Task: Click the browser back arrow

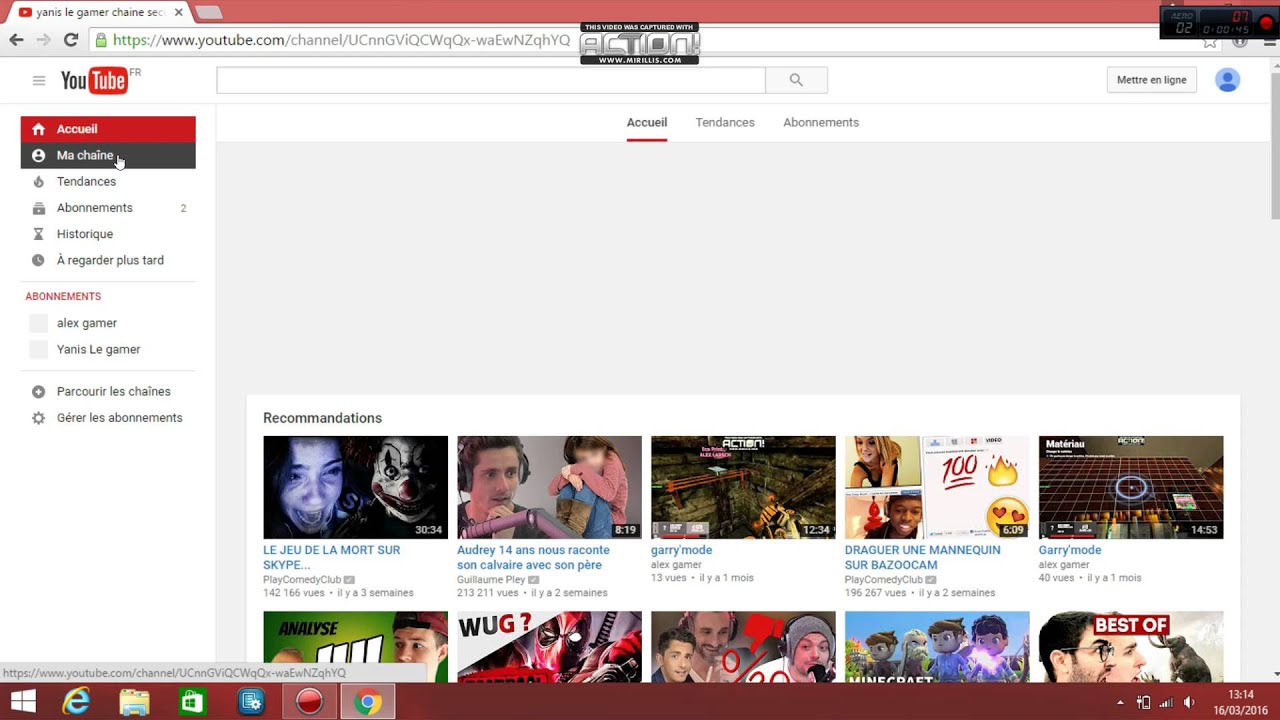Action: pyautogui.click(x=16, y=40)
